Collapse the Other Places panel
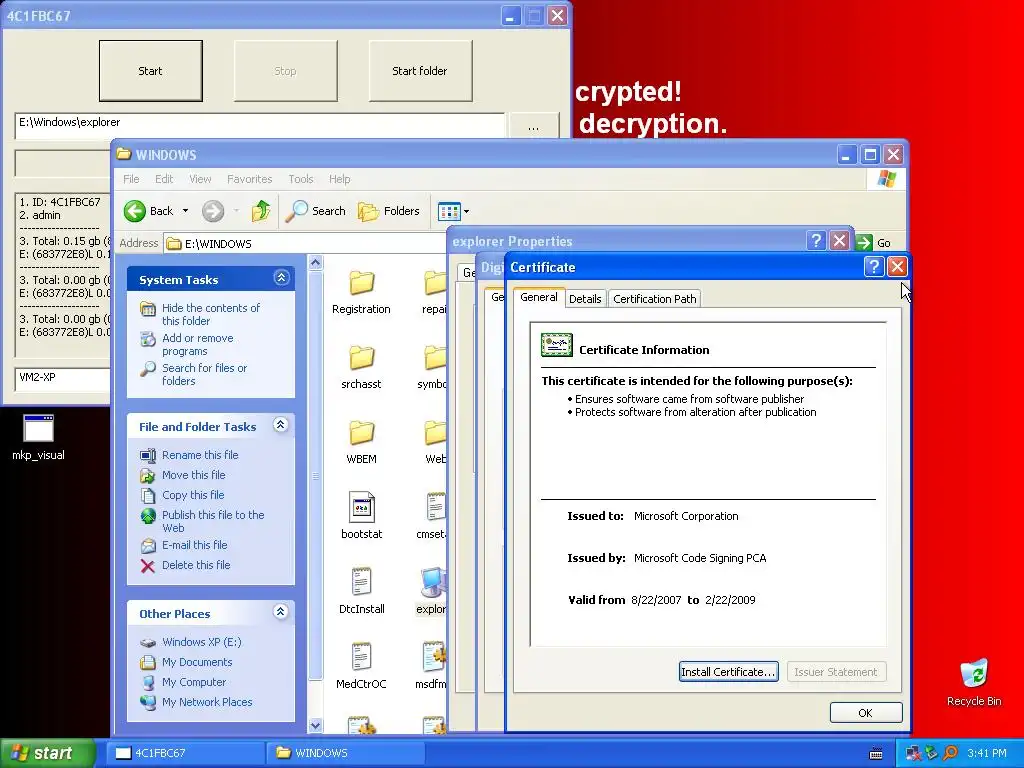Image resolution: width=1024 pixels, height=768 pixels. 281,612
